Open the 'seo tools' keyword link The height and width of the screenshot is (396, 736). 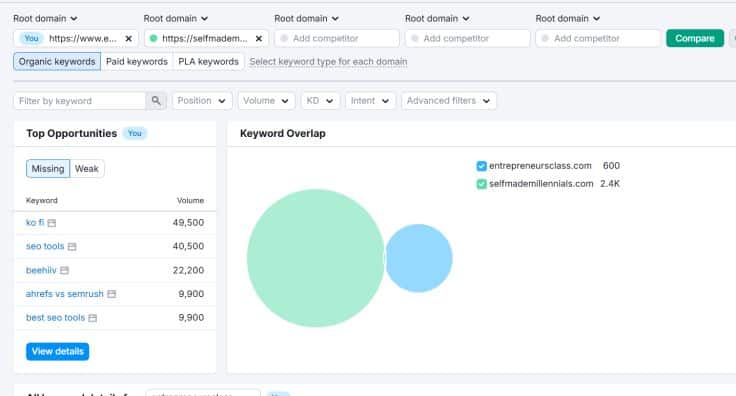click(x=45, y=246)
